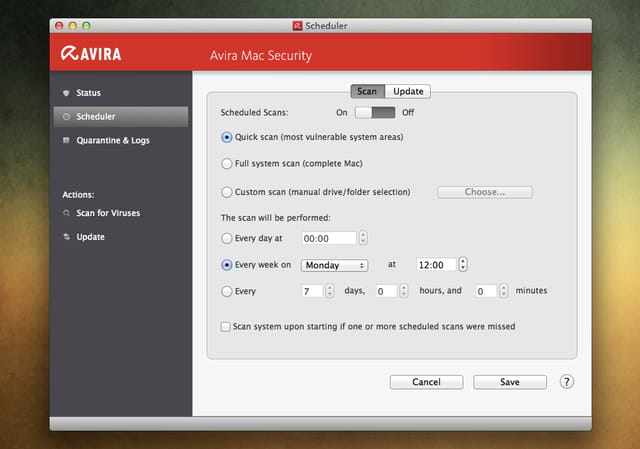The height and width of the screenshot is (449, 640).
Task: Minimize window with the yellow button
Action: click(x=73, y=26)
